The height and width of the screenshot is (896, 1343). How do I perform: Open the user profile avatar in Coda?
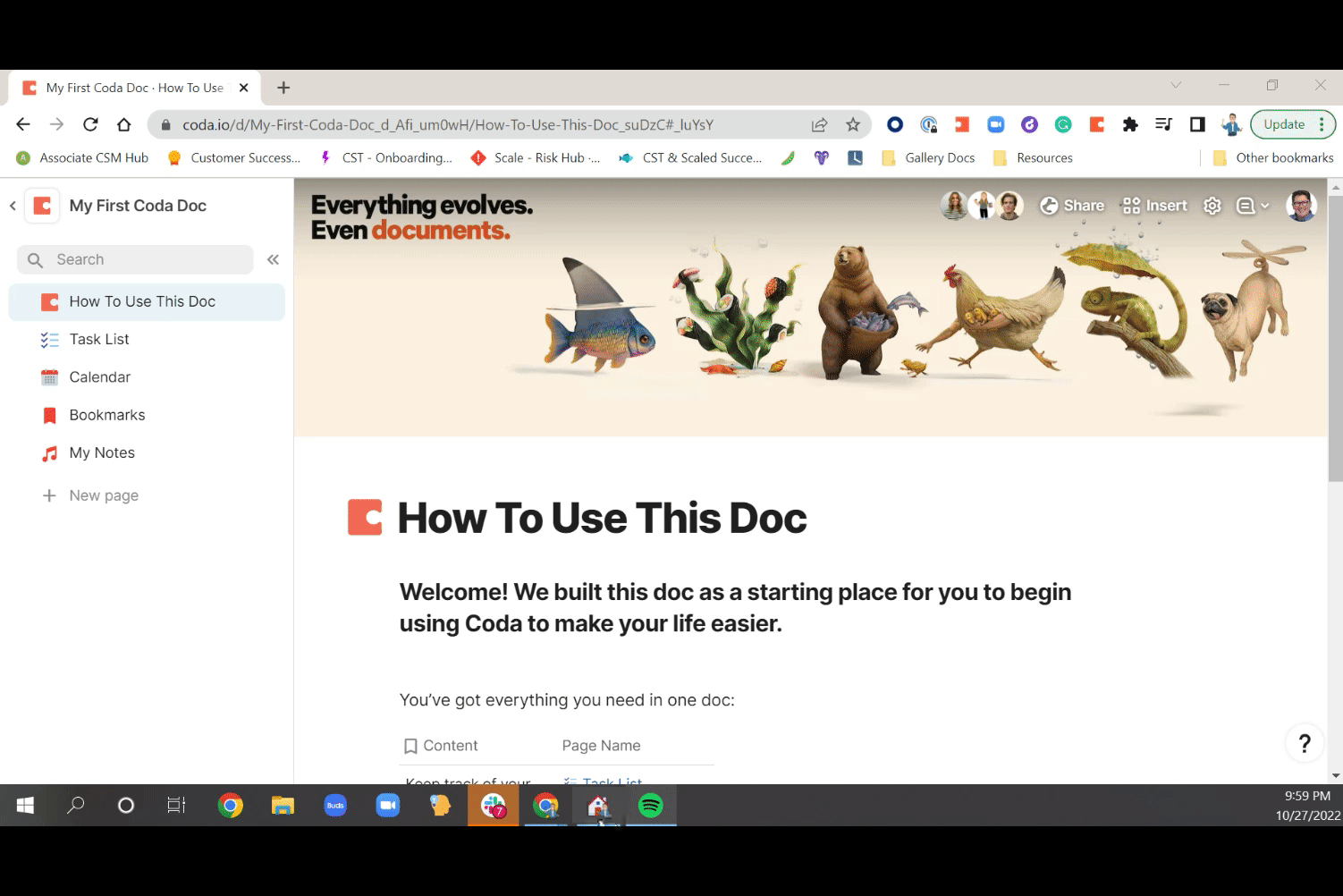(x=1301, y=206)
